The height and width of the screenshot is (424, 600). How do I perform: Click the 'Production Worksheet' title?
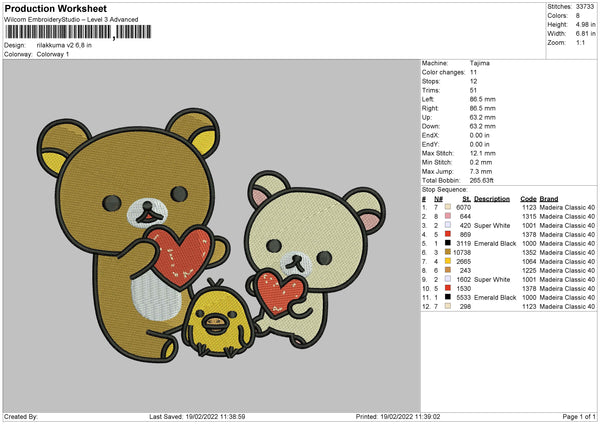pos(55,8)
